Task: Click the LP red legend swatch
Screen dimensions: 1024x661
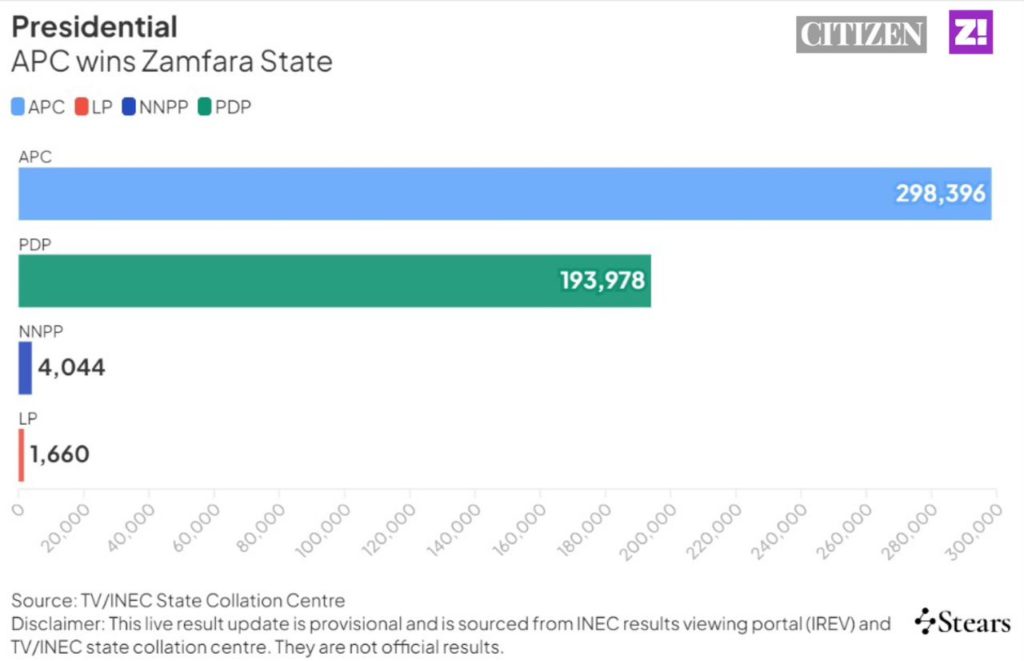Action: pos(81,106)
